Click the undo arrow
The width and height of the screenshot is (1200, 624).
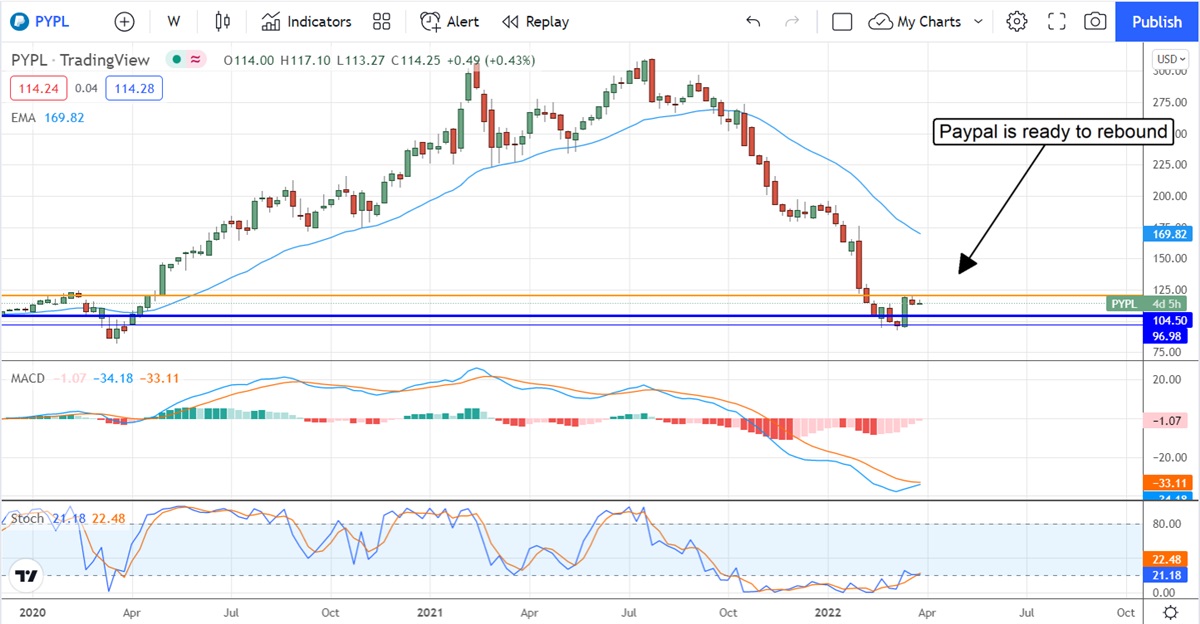(x=753, y=21)
